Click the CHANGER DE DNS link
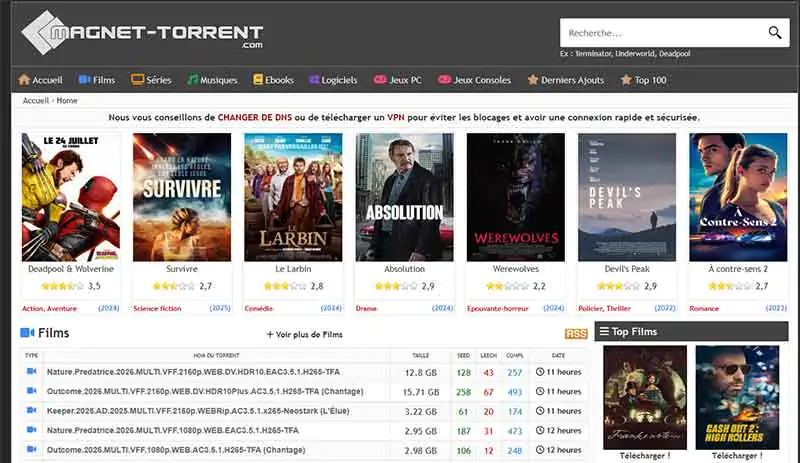Screen dimensions: 800x463 point(255,117)
